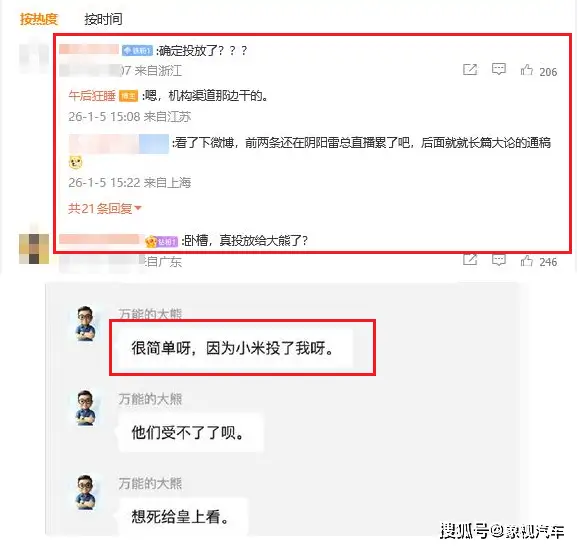
Task: Select message bubble 他们受不了了呗
Action: pyautogui.click(x=190, y=432)
